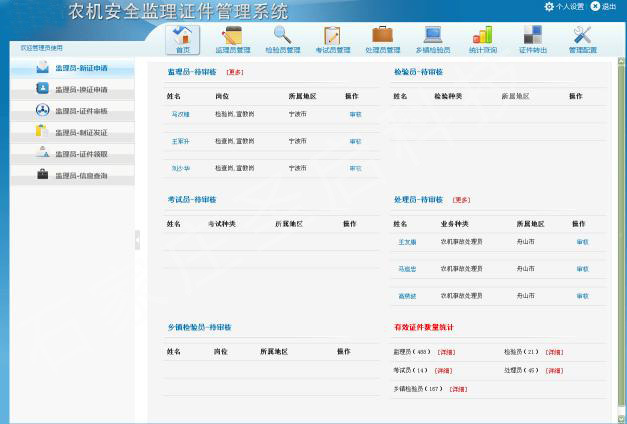The image size is (627, 424).
Task: Click 详细 beside 考试员 count
Action: coord(443,371)
